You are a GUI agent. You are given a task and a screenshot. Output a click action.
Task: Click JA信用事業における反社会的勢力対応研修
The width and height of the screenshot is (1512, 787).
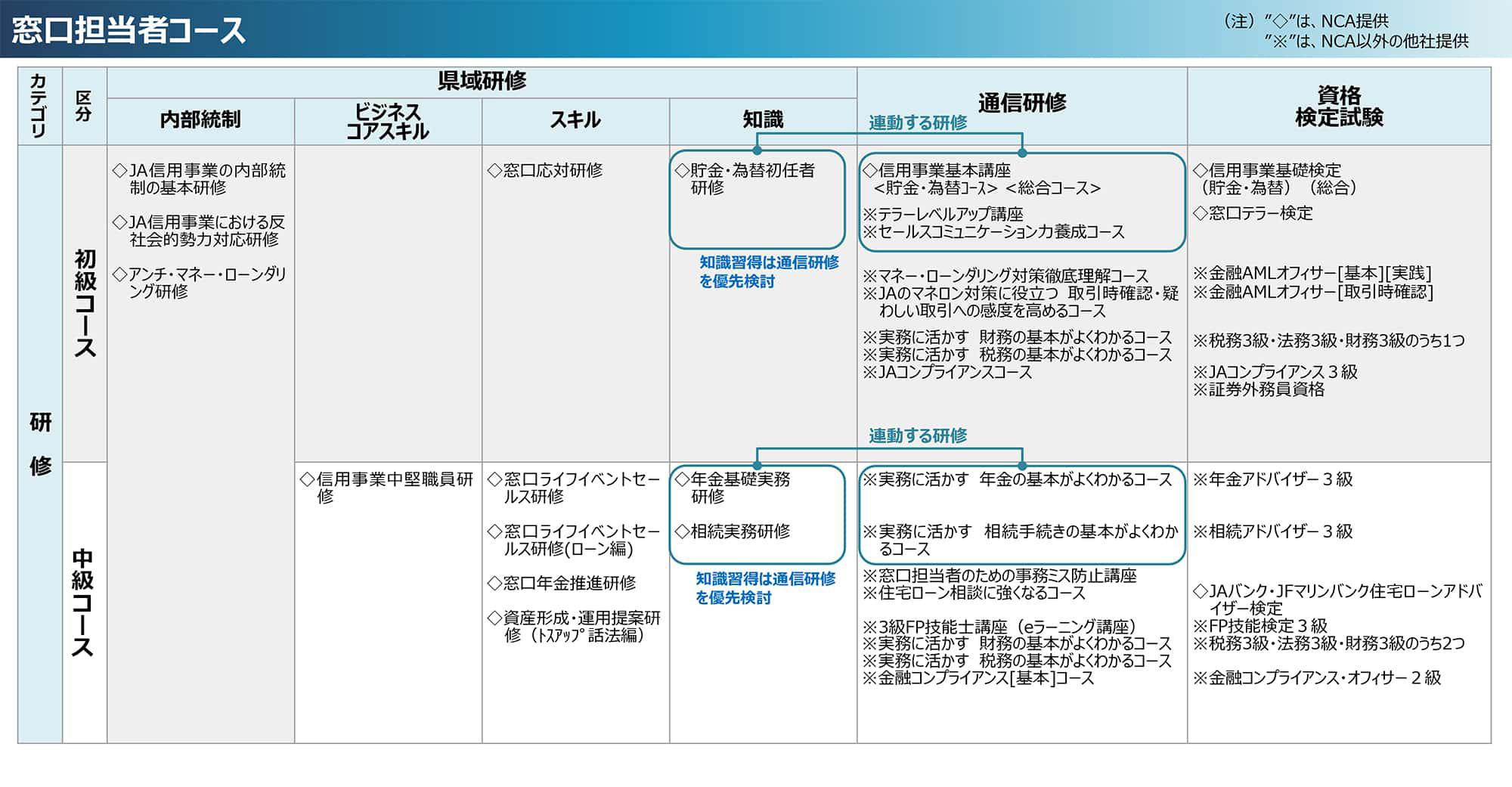[x=200, y=231]
